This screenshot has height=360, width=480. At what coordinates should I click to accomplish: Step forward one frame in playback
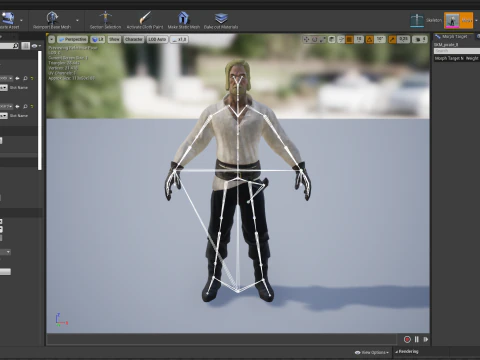click(426, 339)
